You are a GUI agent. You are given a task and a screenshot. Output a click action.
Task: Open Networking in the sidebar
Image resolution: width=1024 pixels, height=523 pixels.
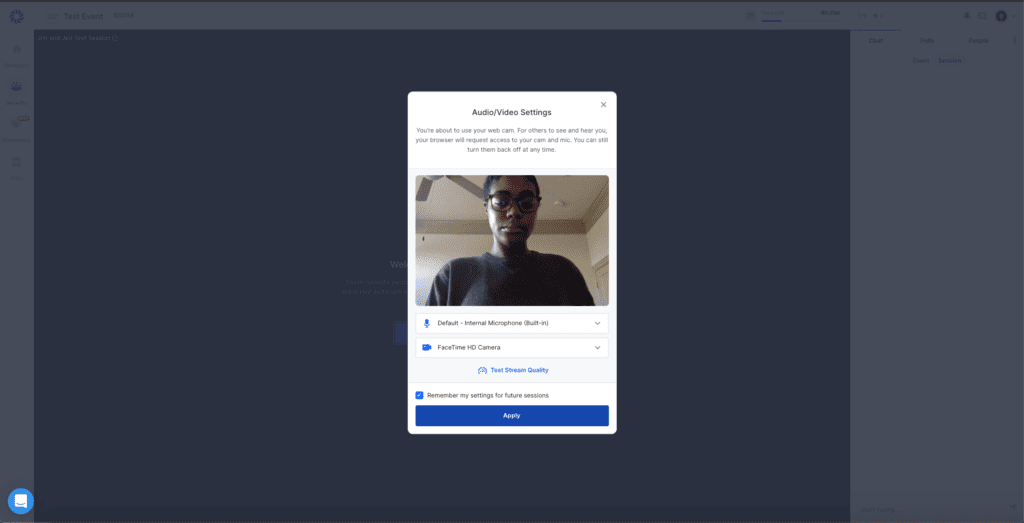[16, 130]
